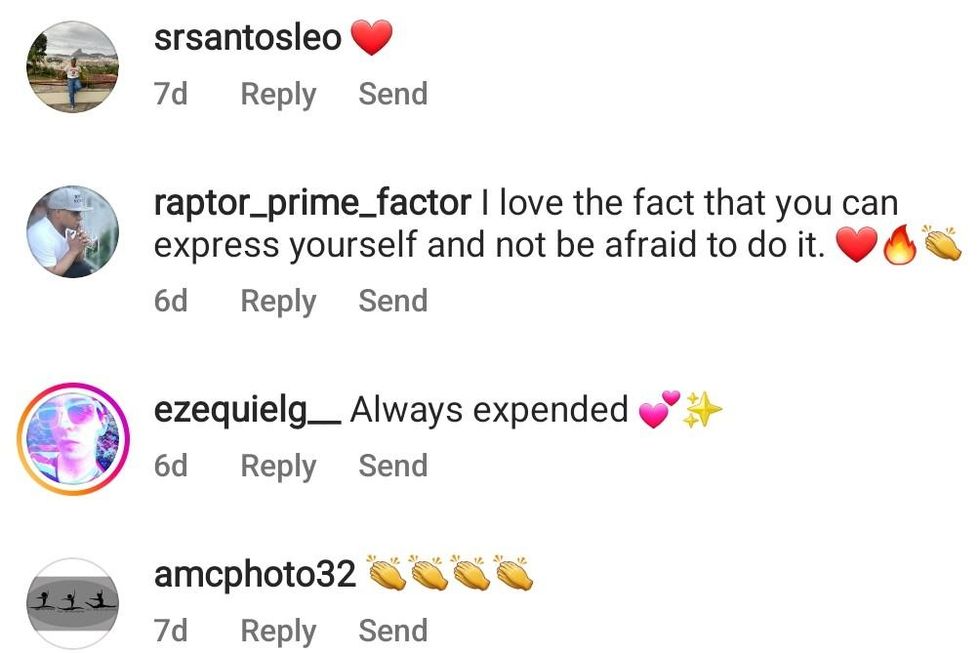The image size is (980, 653).
Task: Reply to srsantosleo's comment
Action: pos(278,94)
